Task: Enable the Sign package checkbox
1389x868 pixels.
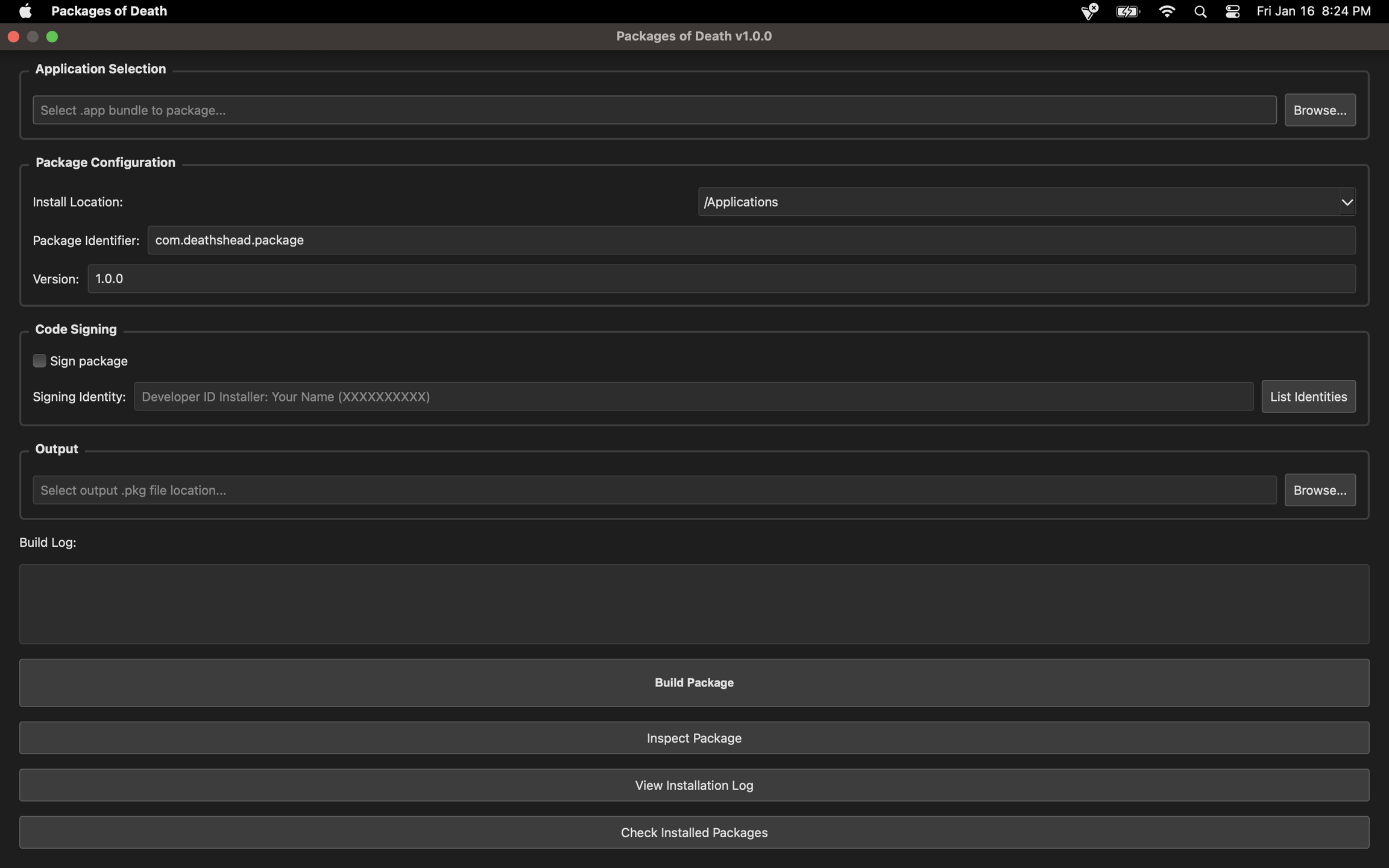Action: [x=39, y=360]
